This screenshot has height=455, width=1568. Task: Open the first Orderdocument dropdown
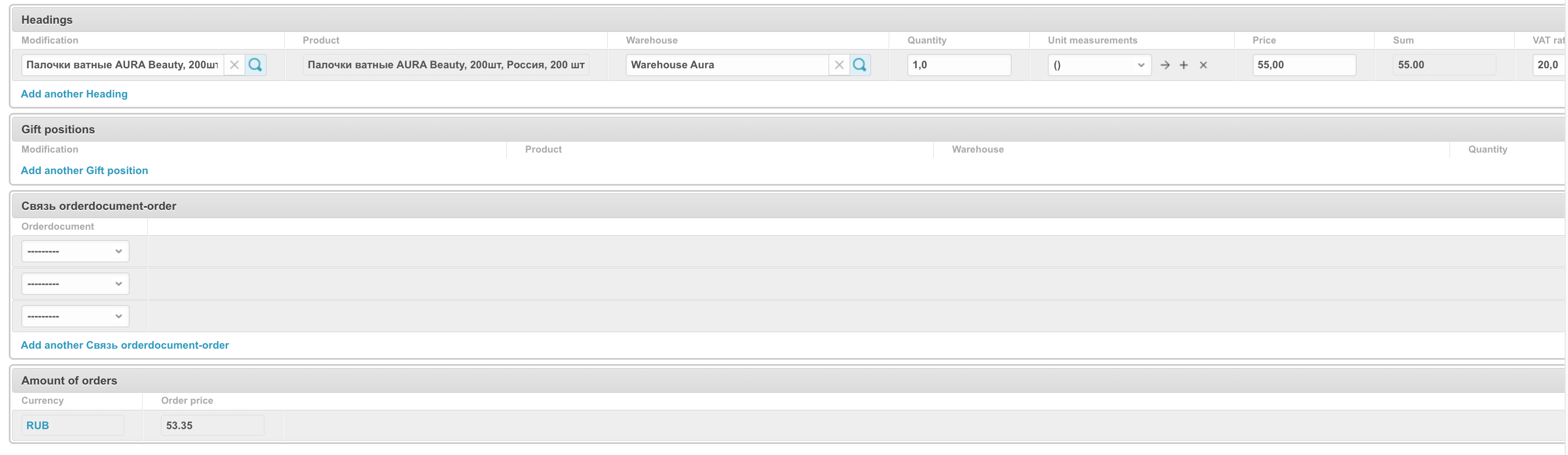(x=75, y=251)
